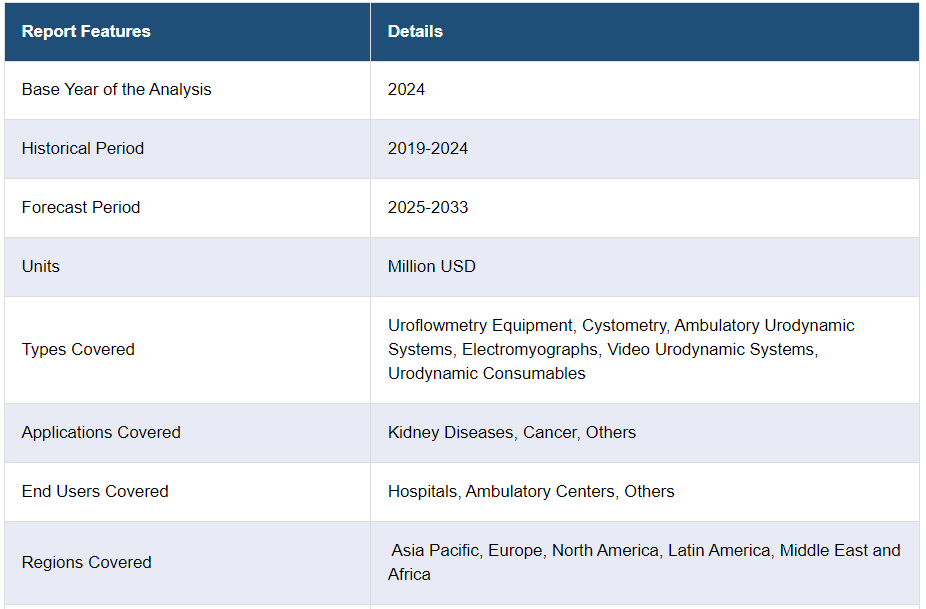Click the 2019-2024 historical period value
The width and height of the screenshot is (926, 609).
click(428, 149)
